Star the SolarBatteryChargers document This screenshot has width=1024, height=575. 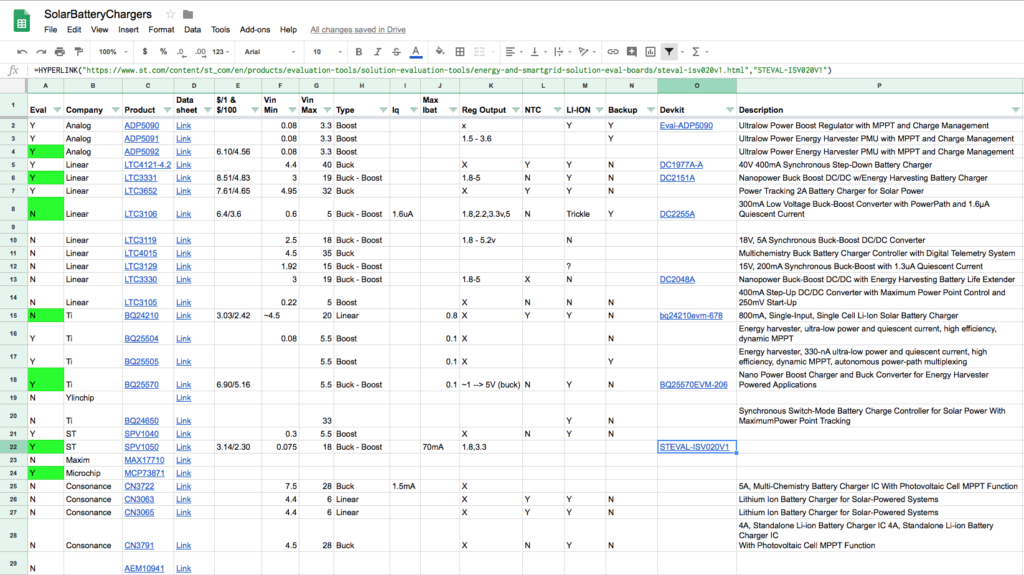(x=170, y=14)
